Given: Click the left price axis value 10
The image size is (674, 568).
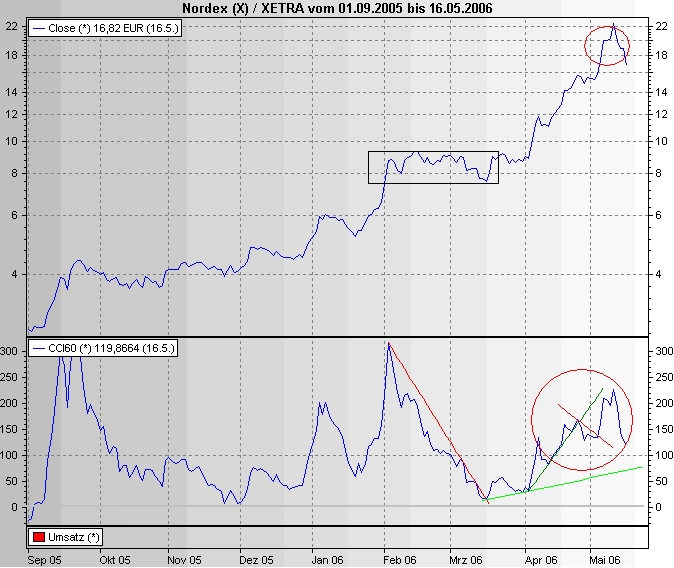Looking at the screenshot, I should coord(12,141).
